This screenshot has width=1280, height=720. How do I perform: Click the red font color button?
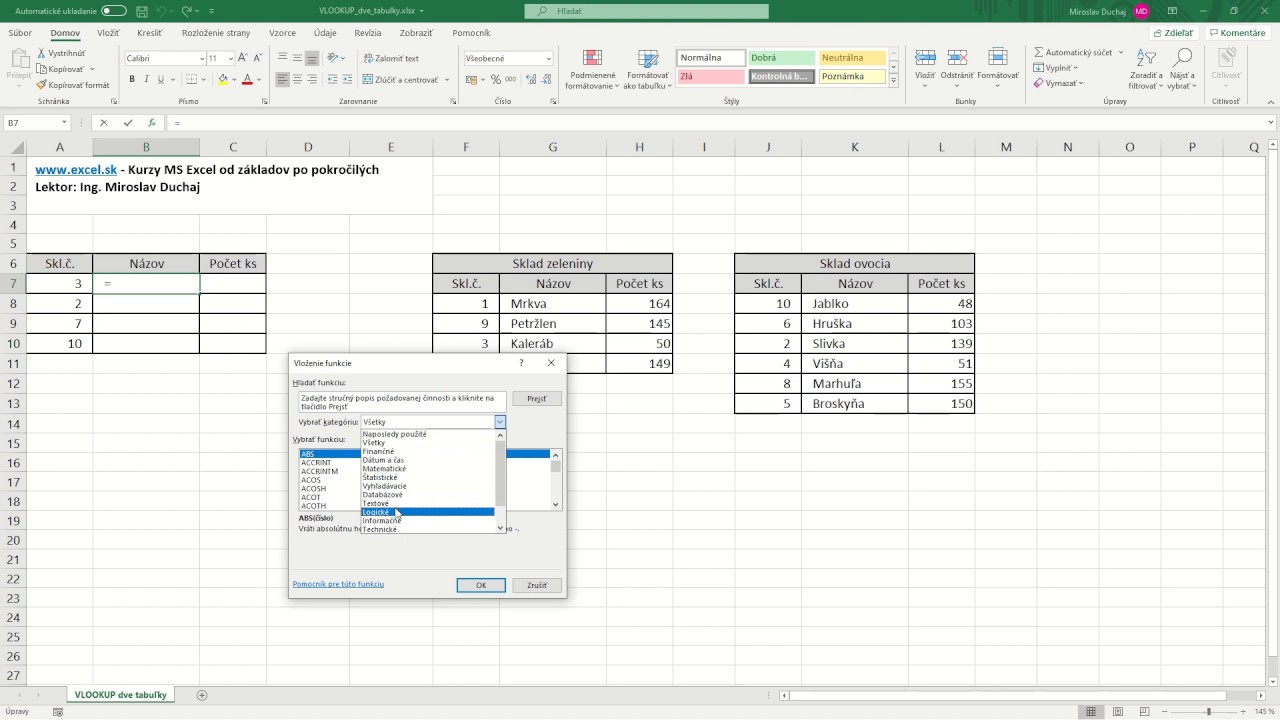point(247,79)
